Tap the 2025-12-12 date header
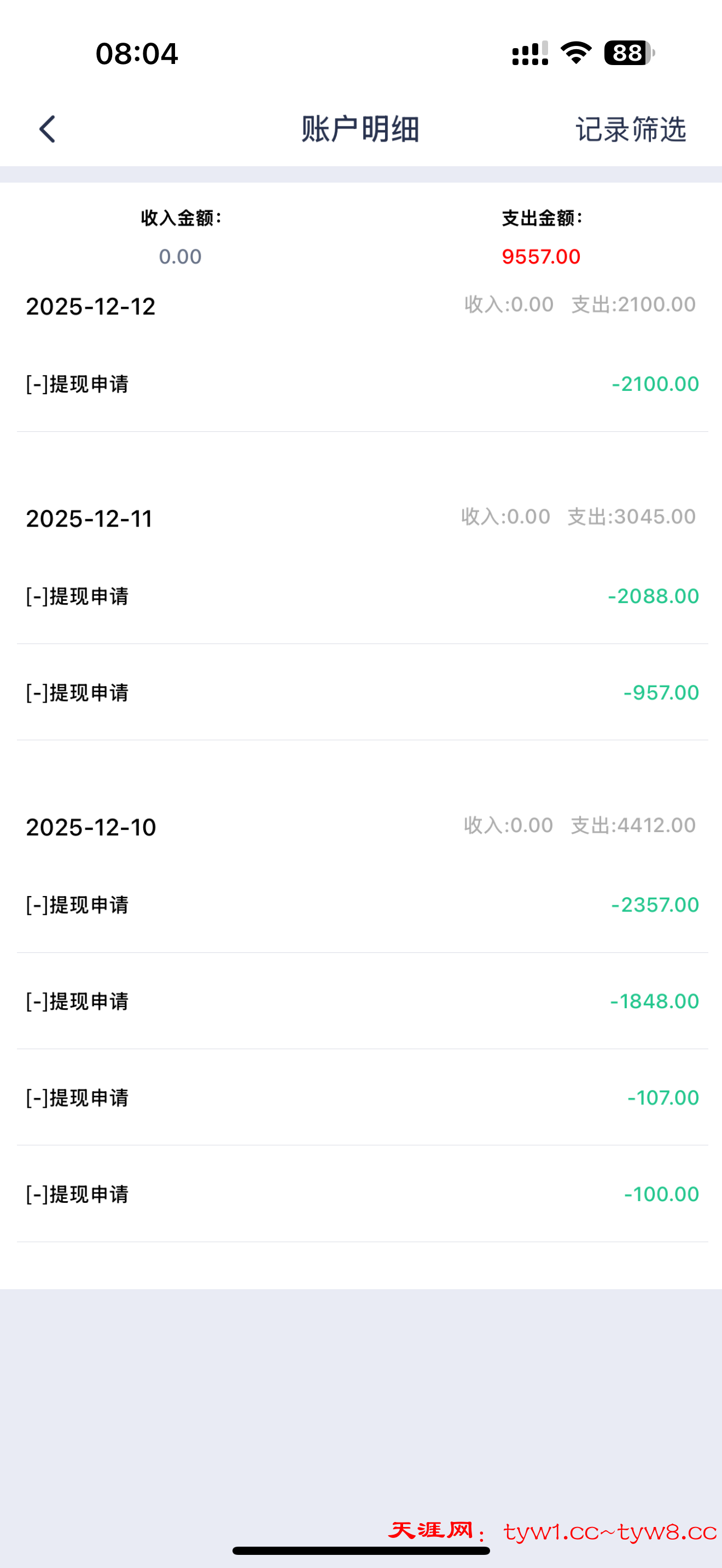Image resolution: width=722 pixels, height=1568 pixels. 91,306
